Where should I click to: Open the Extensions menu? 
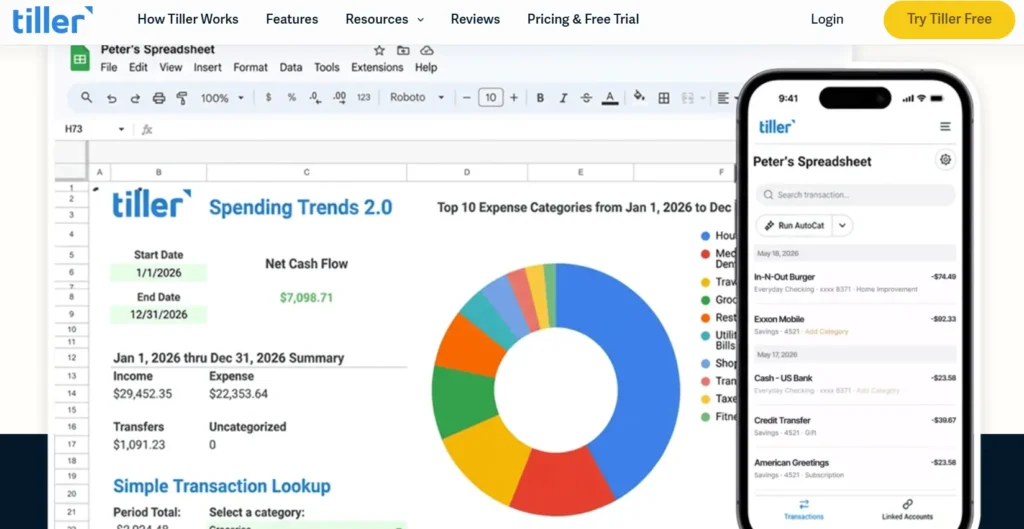coord(377,67)
